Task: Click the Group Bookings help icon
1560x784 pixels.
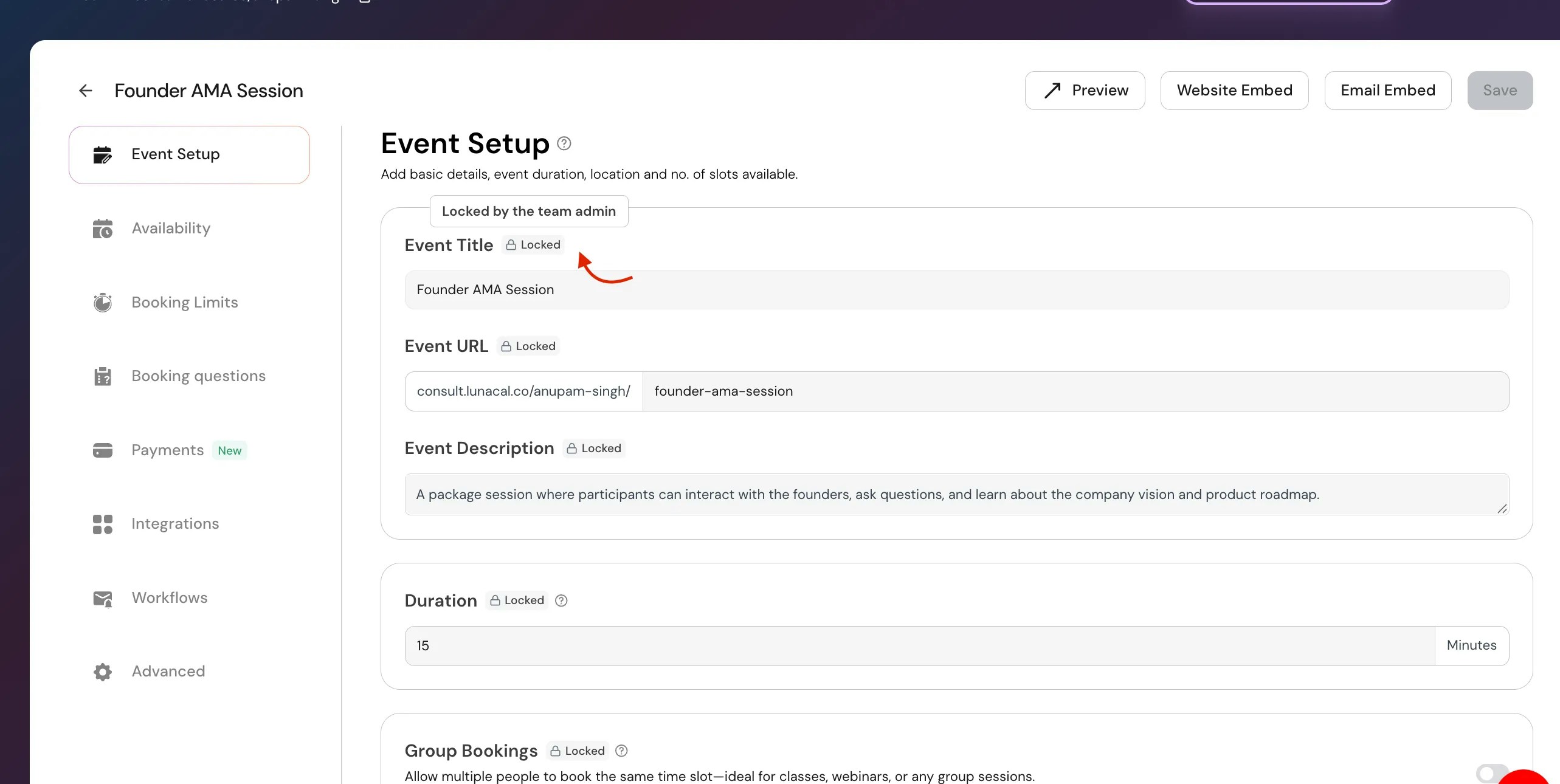Action: point(621,751)
